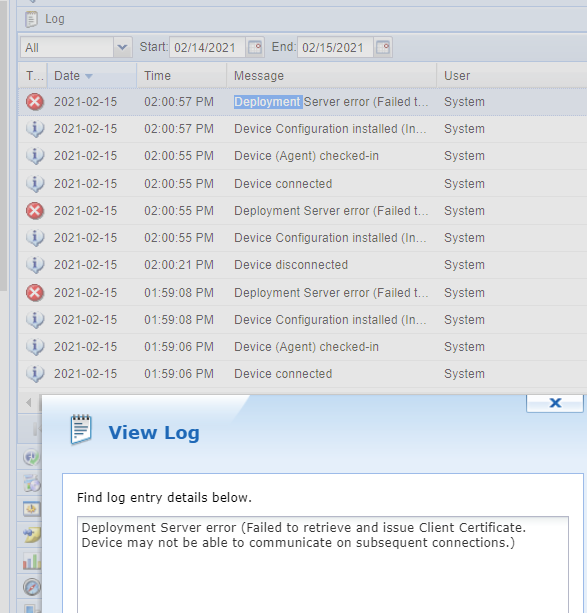Image resolution: width=587 pixels, height=613 pixels.
Task: Click the monitor alert sidebar icon
Action: coord(32,509)
